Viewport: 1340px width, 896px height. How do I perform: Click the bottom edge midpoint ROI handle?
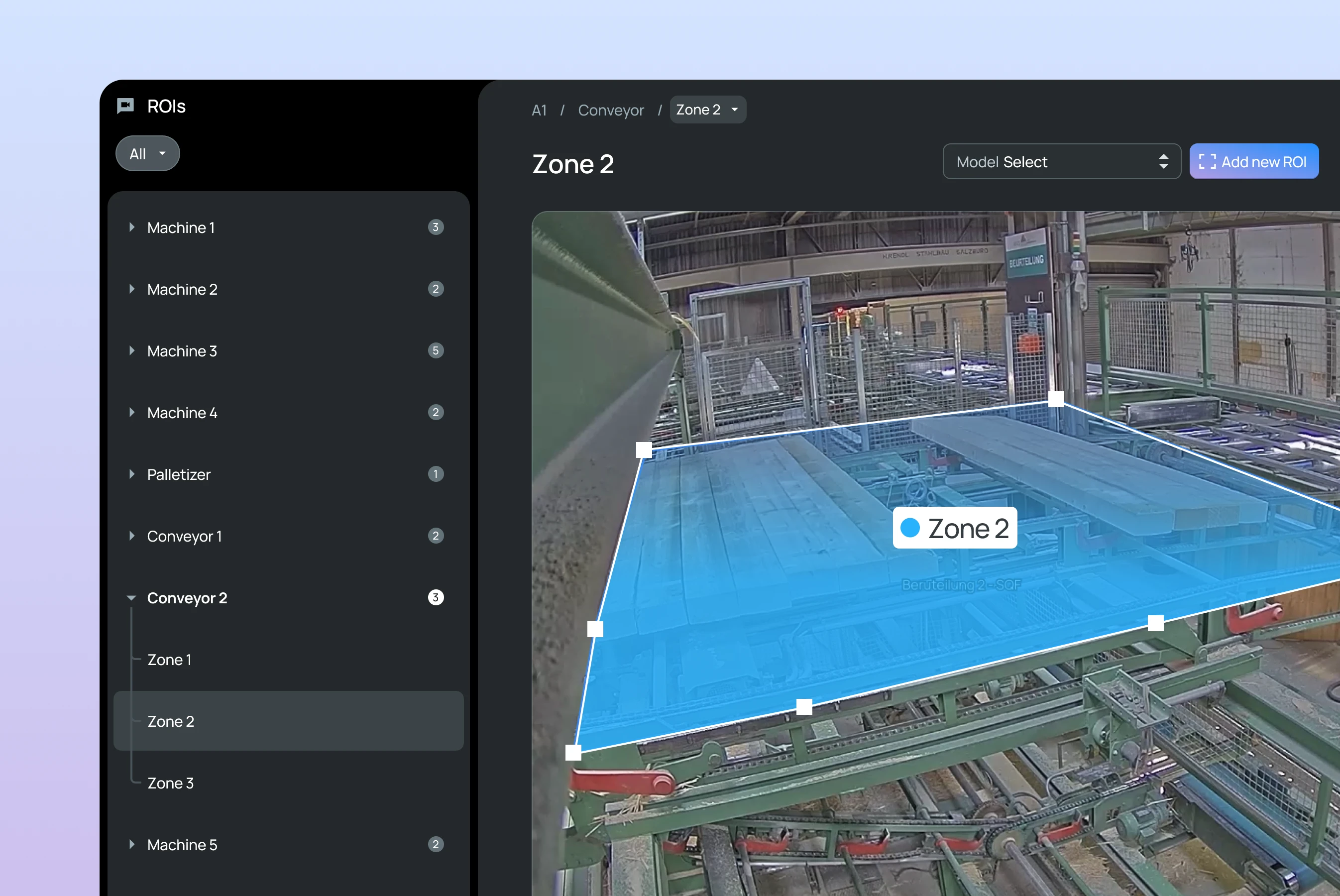804,707
